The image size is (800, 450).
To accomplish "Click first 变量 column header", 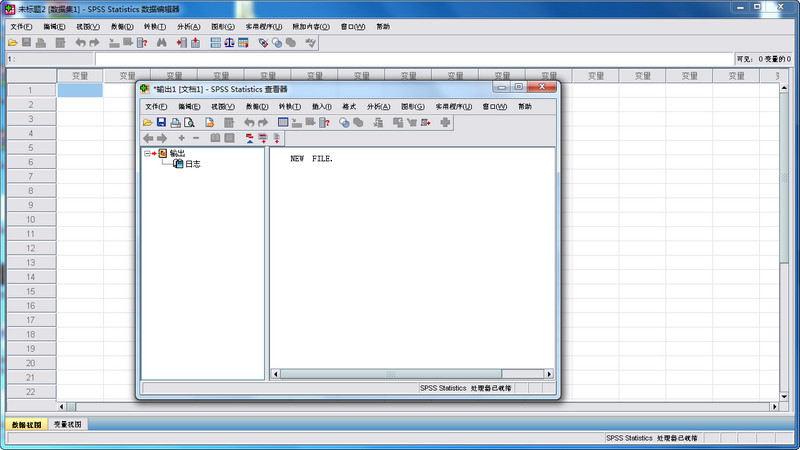I will tap(80, 76).
